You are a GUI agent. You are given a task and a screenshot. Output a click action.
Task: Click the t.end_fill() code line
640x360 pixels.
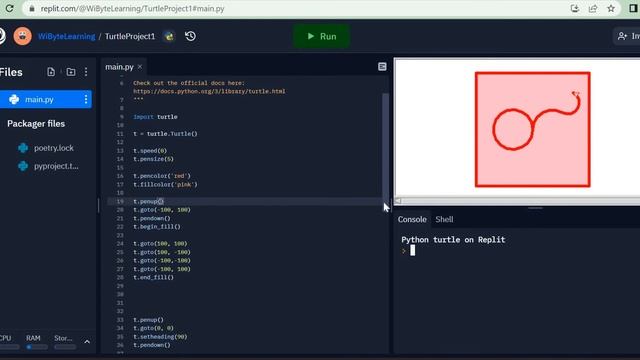[153, 278]
